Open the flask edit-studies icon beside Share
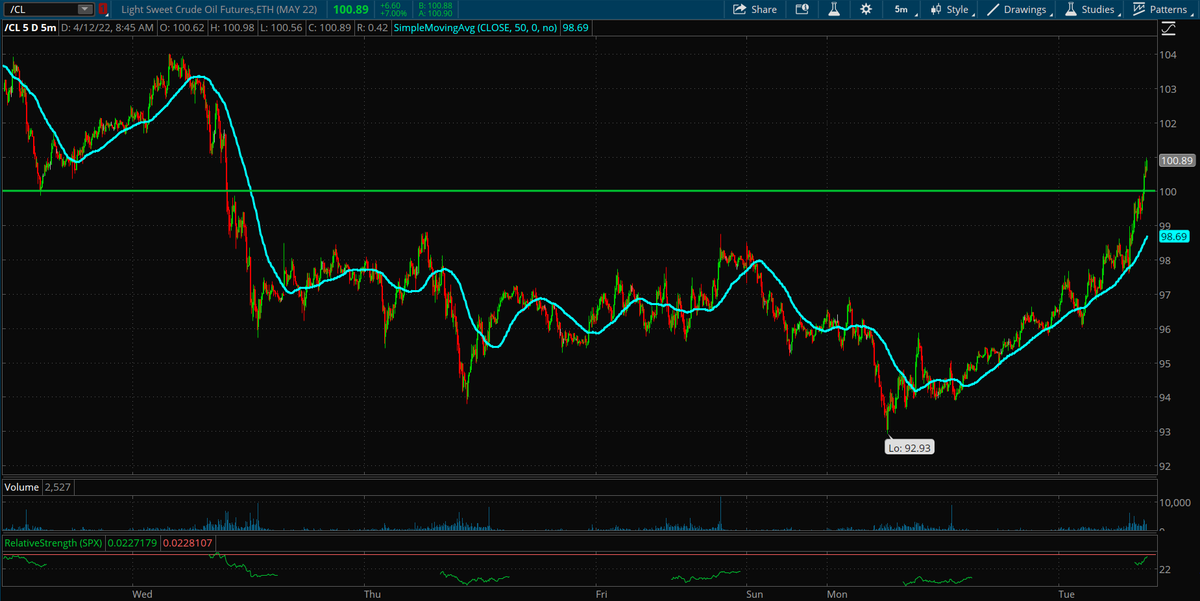Viewport: 1200px width, 601px height. tap(834, 9)
